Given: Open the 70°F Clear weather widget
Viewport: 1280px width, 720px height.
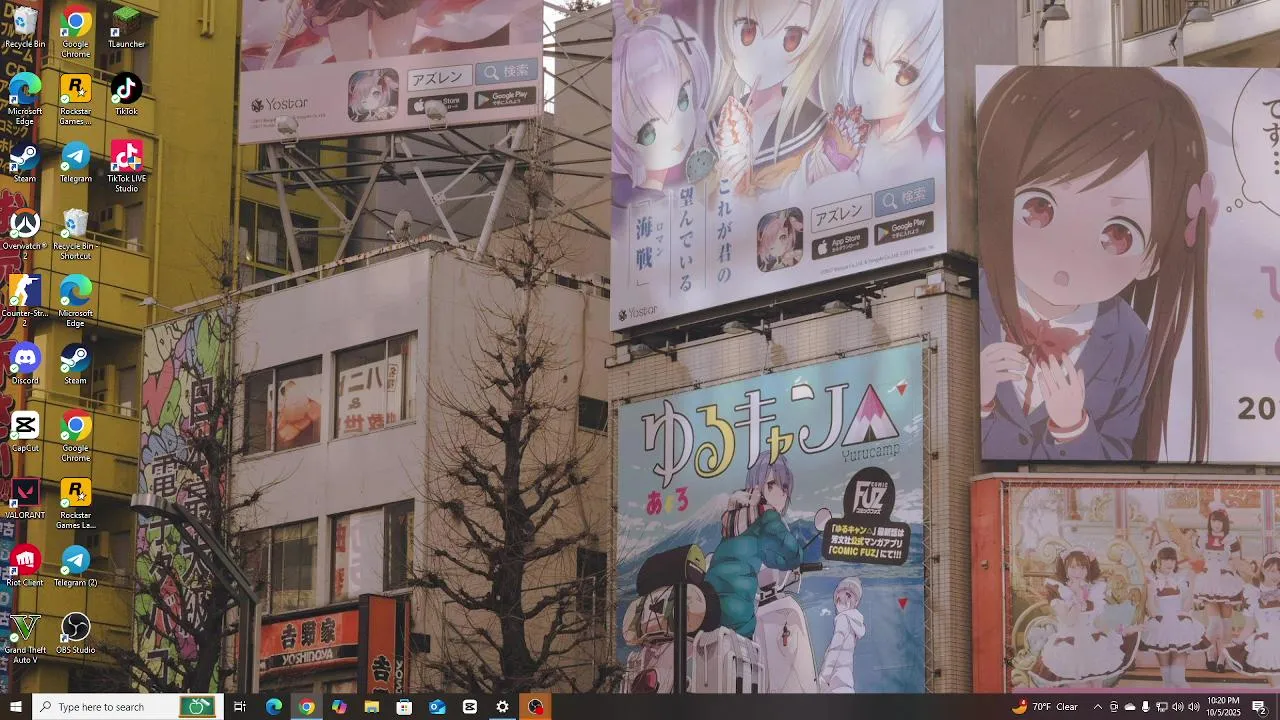Looking at the screenshot, I should click(1045, 707).
